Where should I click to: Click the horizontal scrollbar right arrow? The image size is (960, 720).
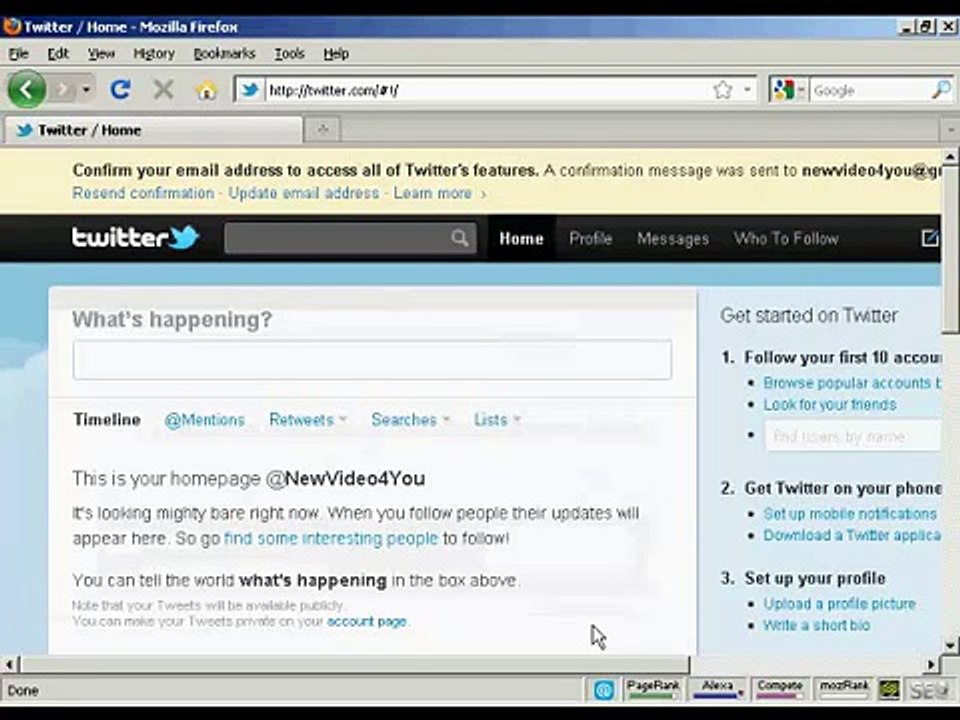pos(931,664)
